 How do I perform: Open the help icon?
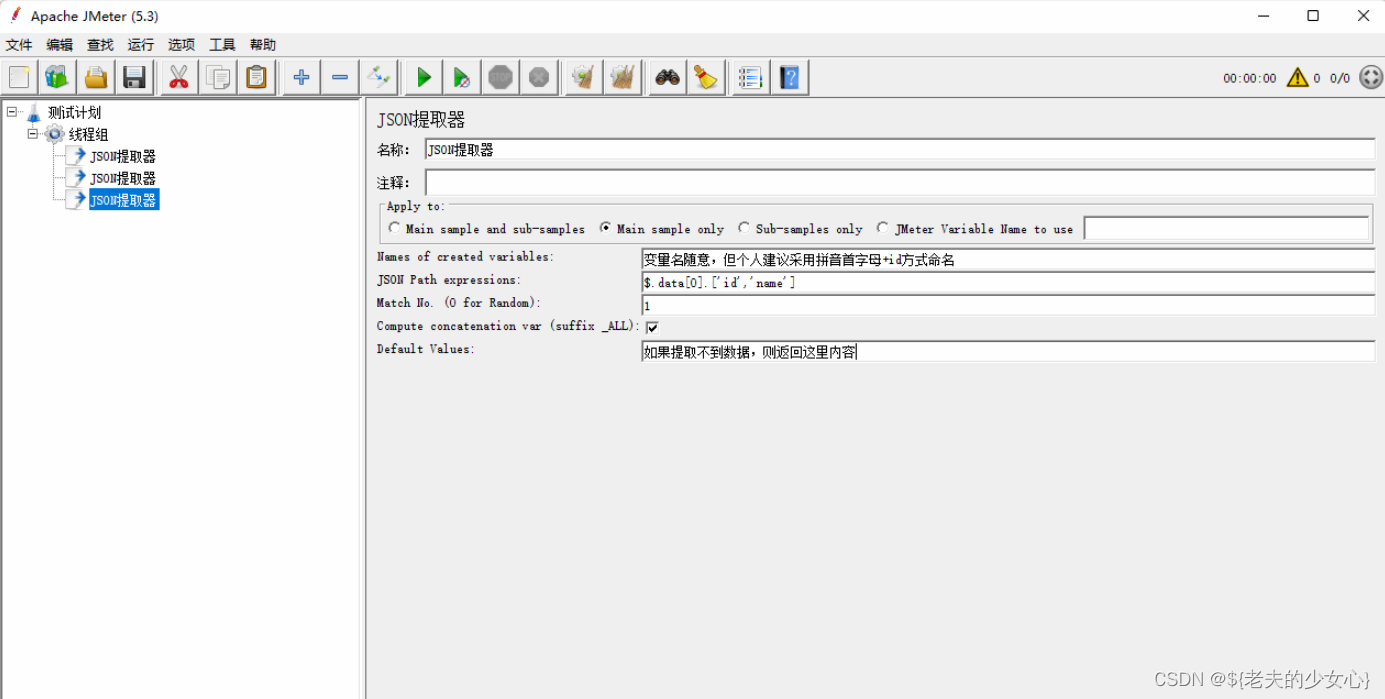790,77
